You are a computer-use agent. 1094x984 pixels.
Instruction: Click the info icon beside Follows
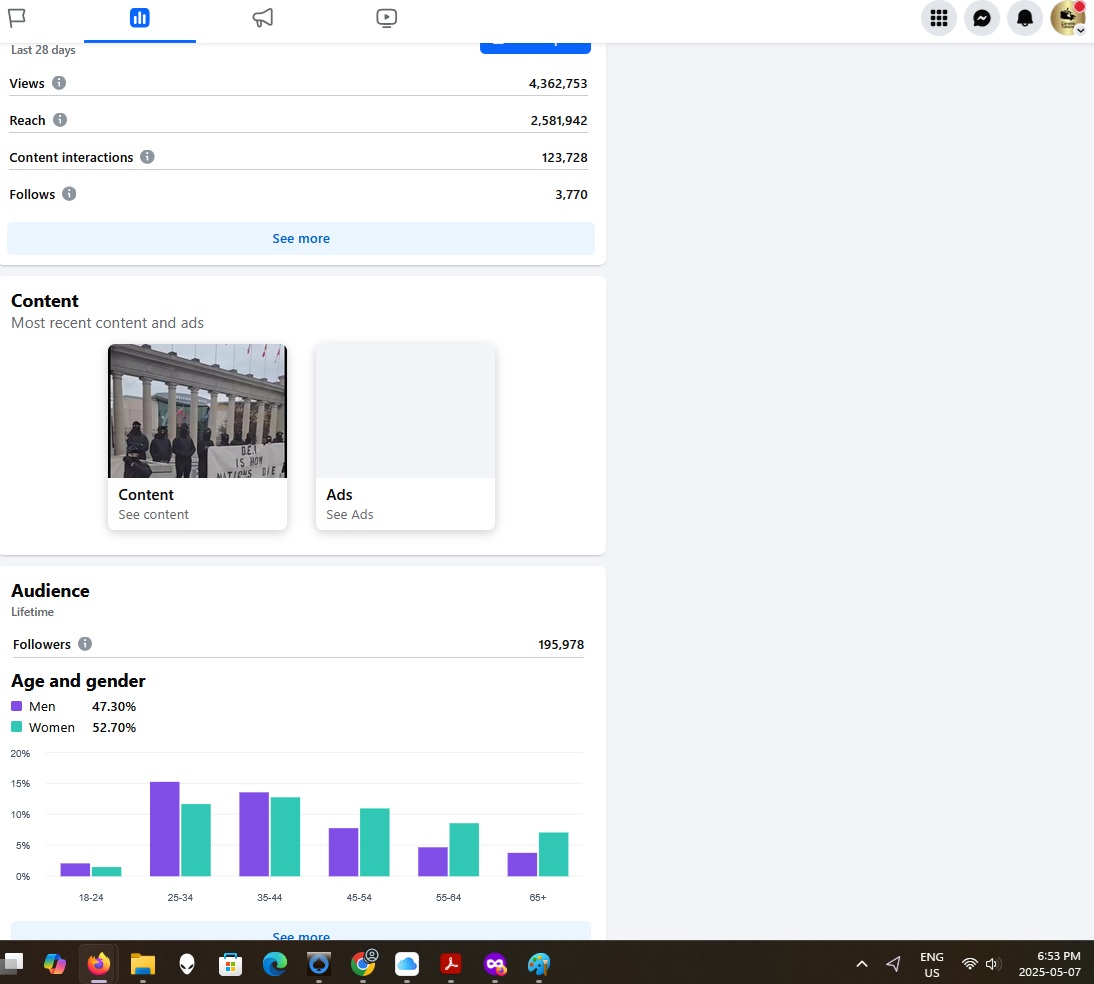coord(69,194)
